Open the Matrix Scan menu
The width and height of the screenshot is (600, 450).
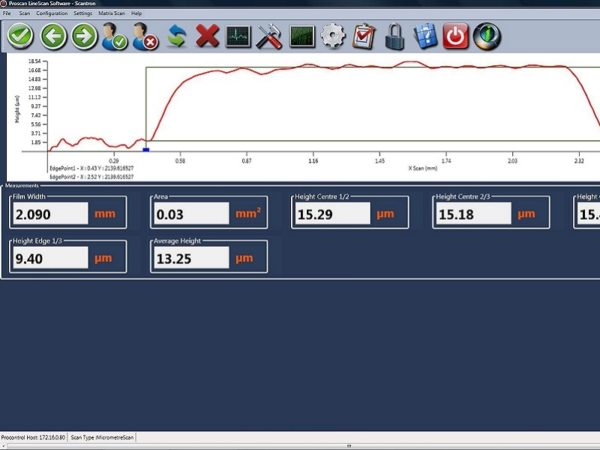pos(111,13)
